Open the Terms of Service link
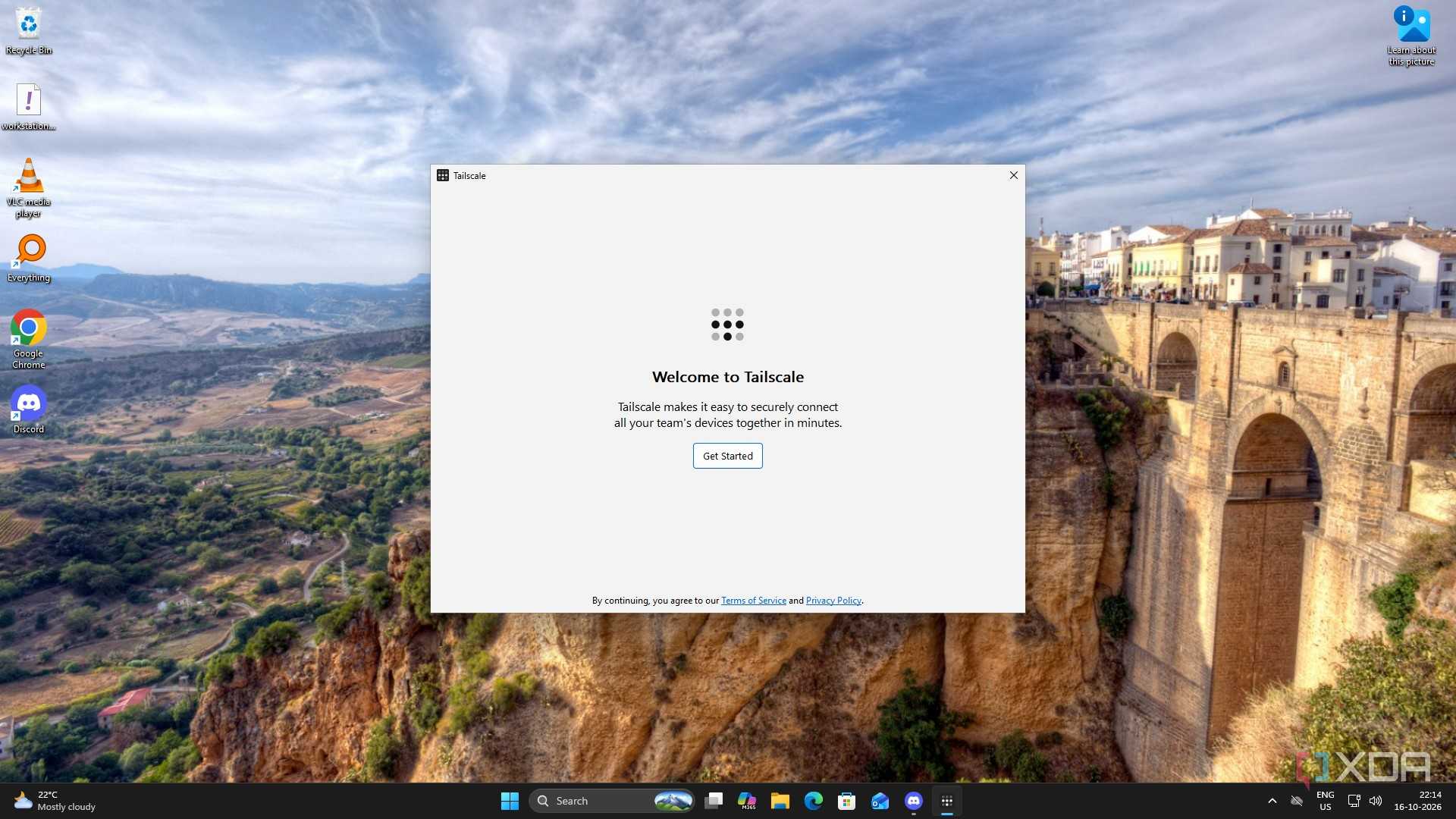Image resolution: width=1456 pixels, height=819 pixels. click(x=753, y=601)
